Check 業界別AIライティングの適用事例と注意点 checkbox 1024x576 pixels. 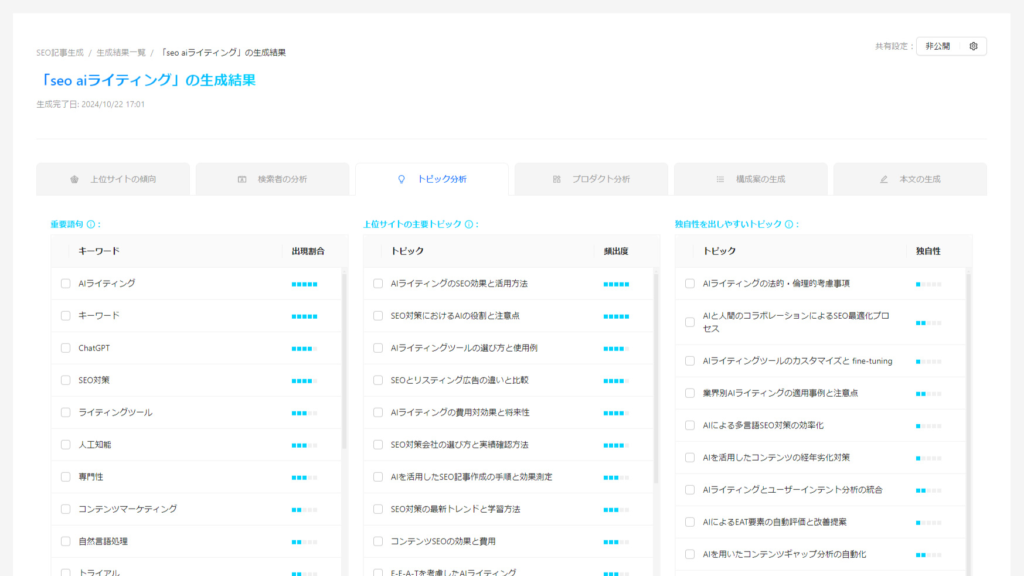[690, 393]
